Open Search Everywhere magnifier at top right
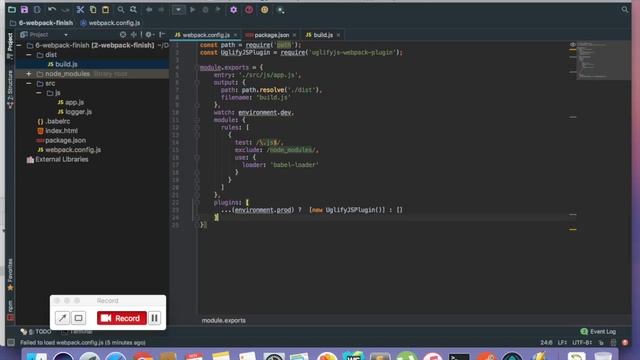The height and width of the screenshot is (360, 640). [625, 9]
